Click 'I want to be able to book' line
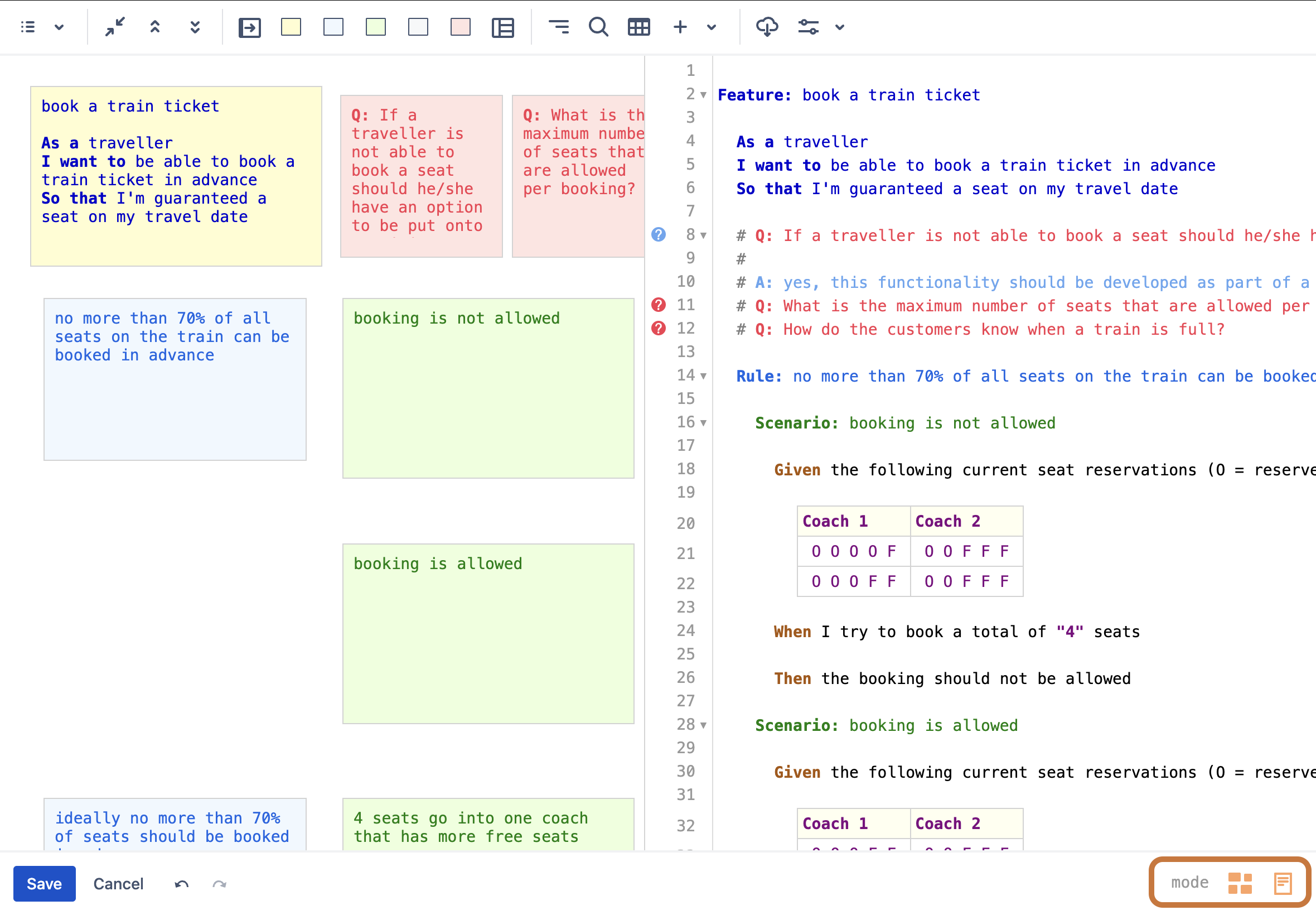 pyautogui.click(x=976, y=165)
